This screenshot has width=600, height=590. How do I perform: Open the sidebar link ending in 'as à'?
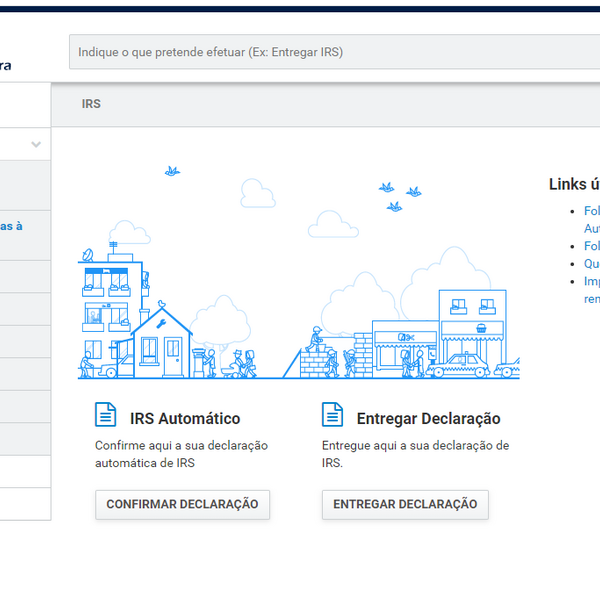point(11,226)
